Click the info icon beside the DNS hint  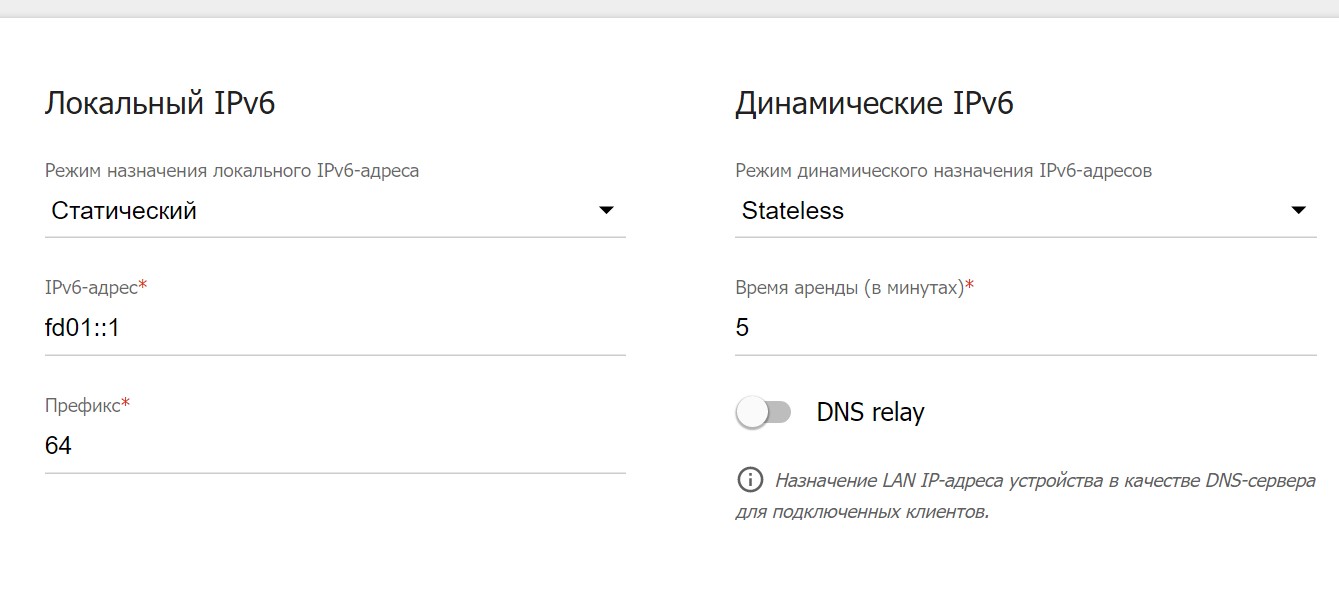click(749, 480)
